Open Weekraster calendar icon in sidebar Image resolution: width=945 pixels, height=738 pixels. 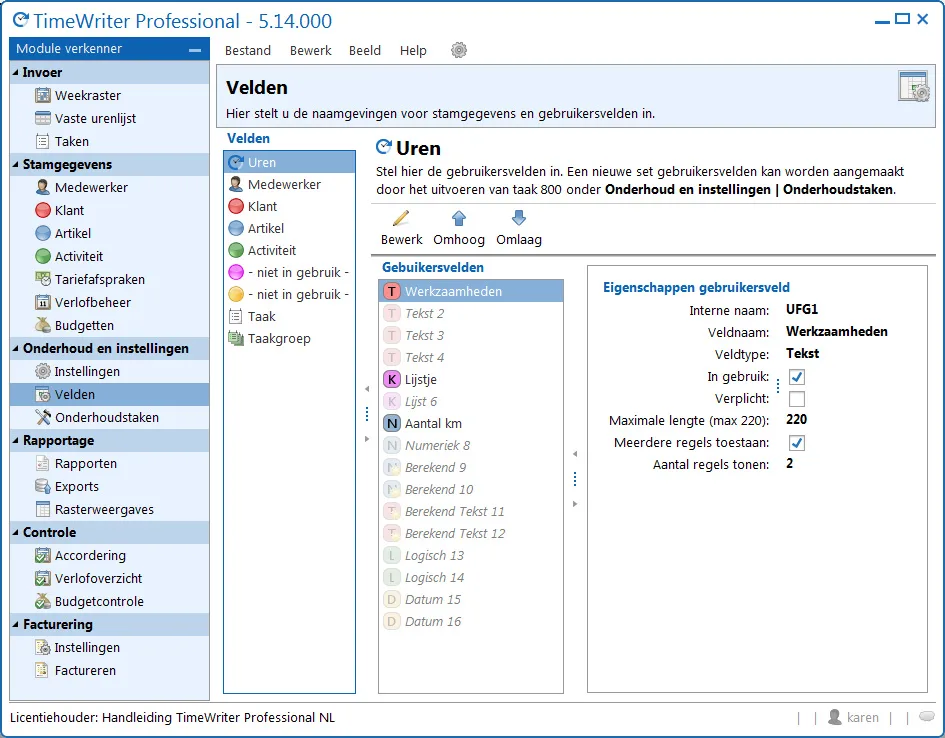tap(43, 95)
